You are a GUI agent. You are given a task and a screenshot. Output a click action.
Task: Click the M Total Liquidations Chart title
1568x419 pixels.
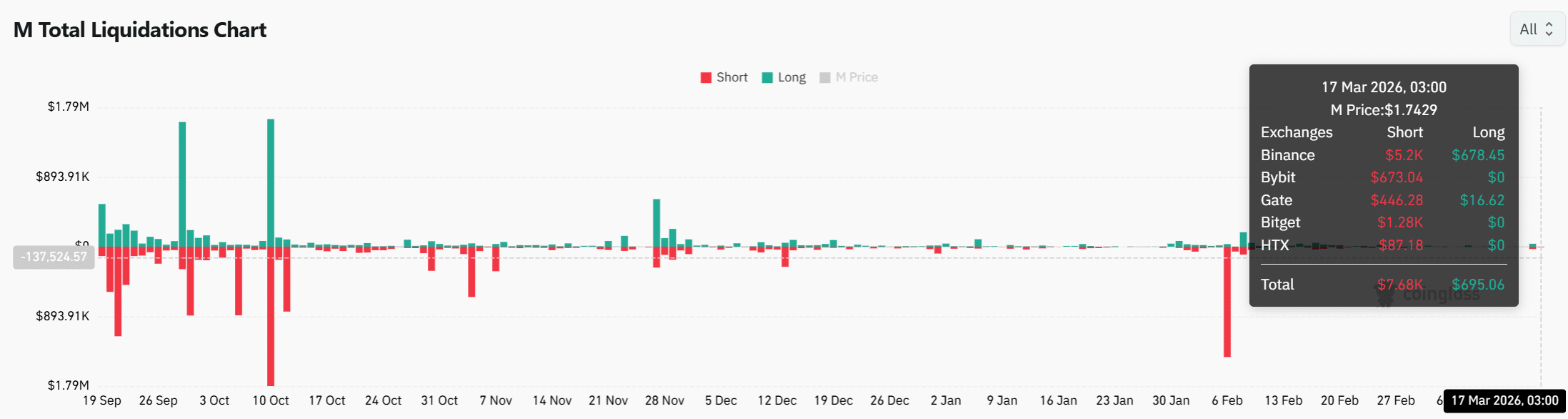point(140,30)
